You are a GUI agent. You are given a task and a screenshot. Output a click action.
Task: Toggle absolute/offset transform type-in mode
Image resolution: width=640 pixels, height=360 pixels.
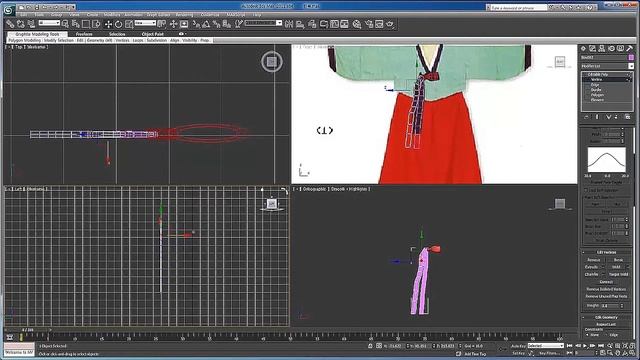click(x=379, y=346)
